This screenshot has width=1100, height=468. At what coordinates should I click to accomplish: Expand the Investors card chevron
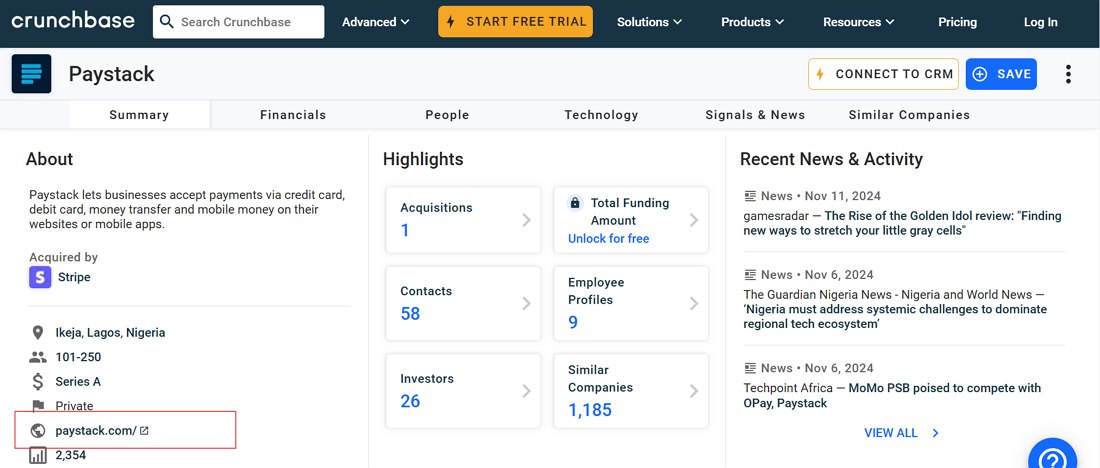point(526,391)
